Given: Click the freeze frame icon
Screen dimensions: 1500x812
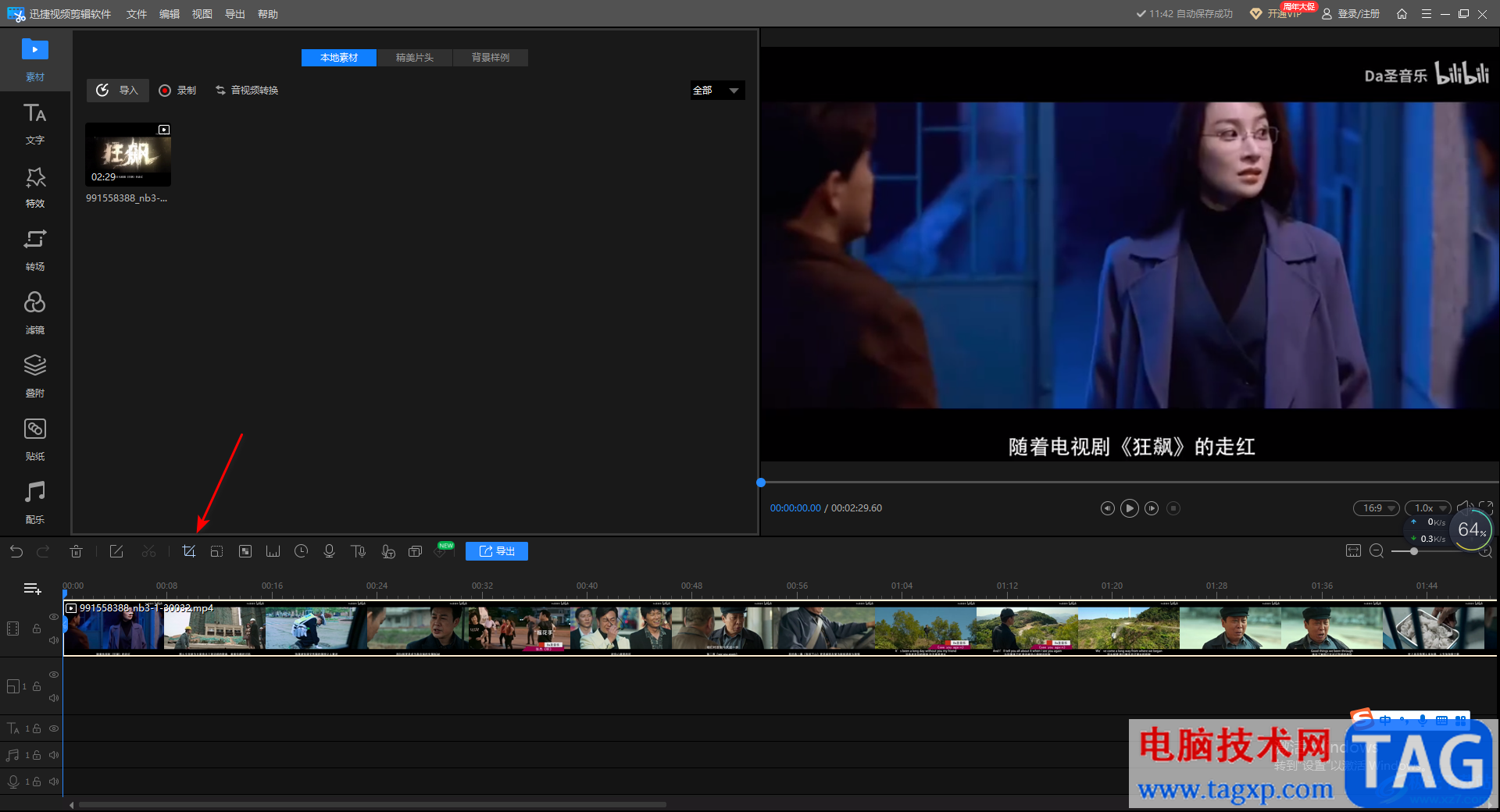Looking at the screenshot, I should coord(273,551).
